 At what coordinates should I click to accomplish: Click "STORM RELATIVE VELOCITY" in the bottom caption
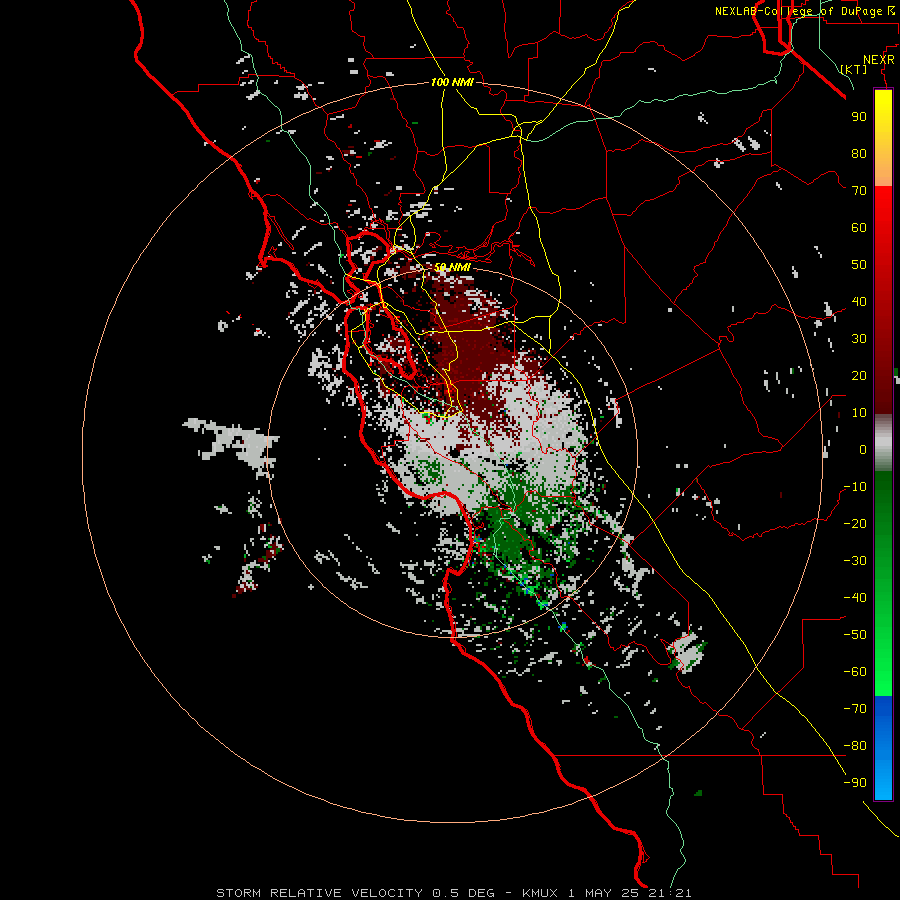click(x=320, y=893)
